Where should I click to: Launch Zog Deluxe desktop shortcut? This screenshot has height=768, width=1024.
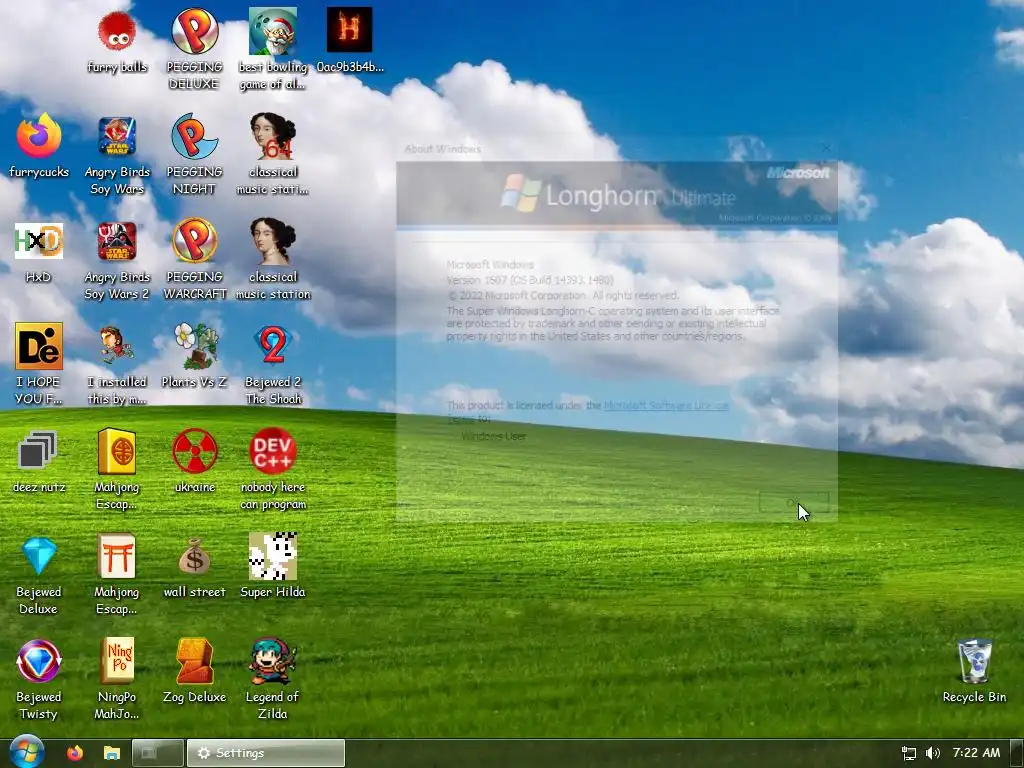click(x=195, y=671)
